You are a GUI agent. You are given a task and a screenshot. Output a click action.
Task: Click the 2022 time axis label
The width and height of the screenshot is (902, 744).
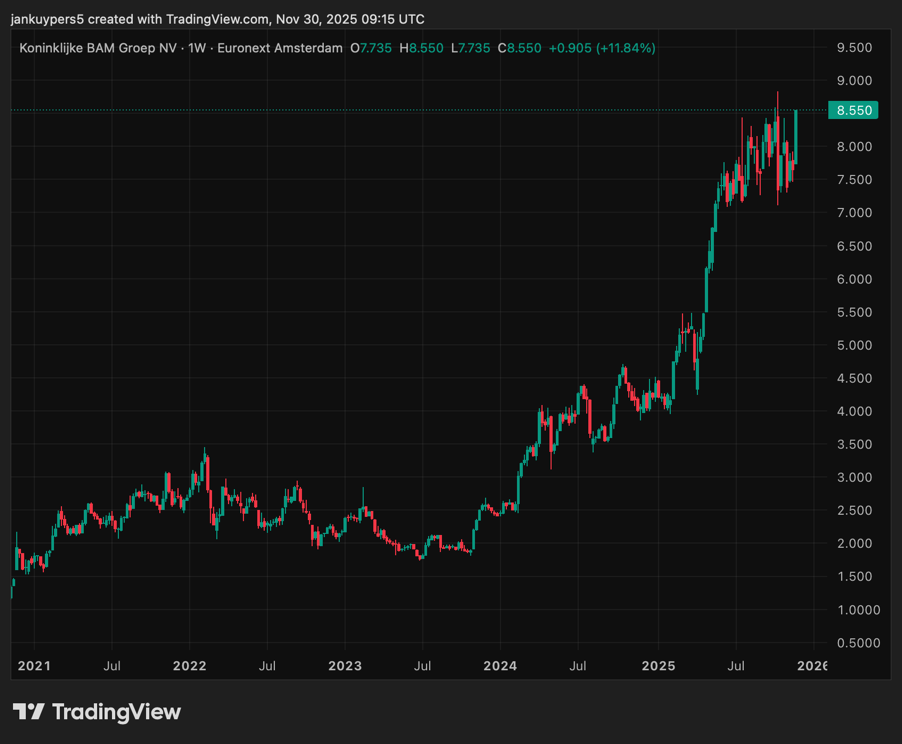click(189, 666)
